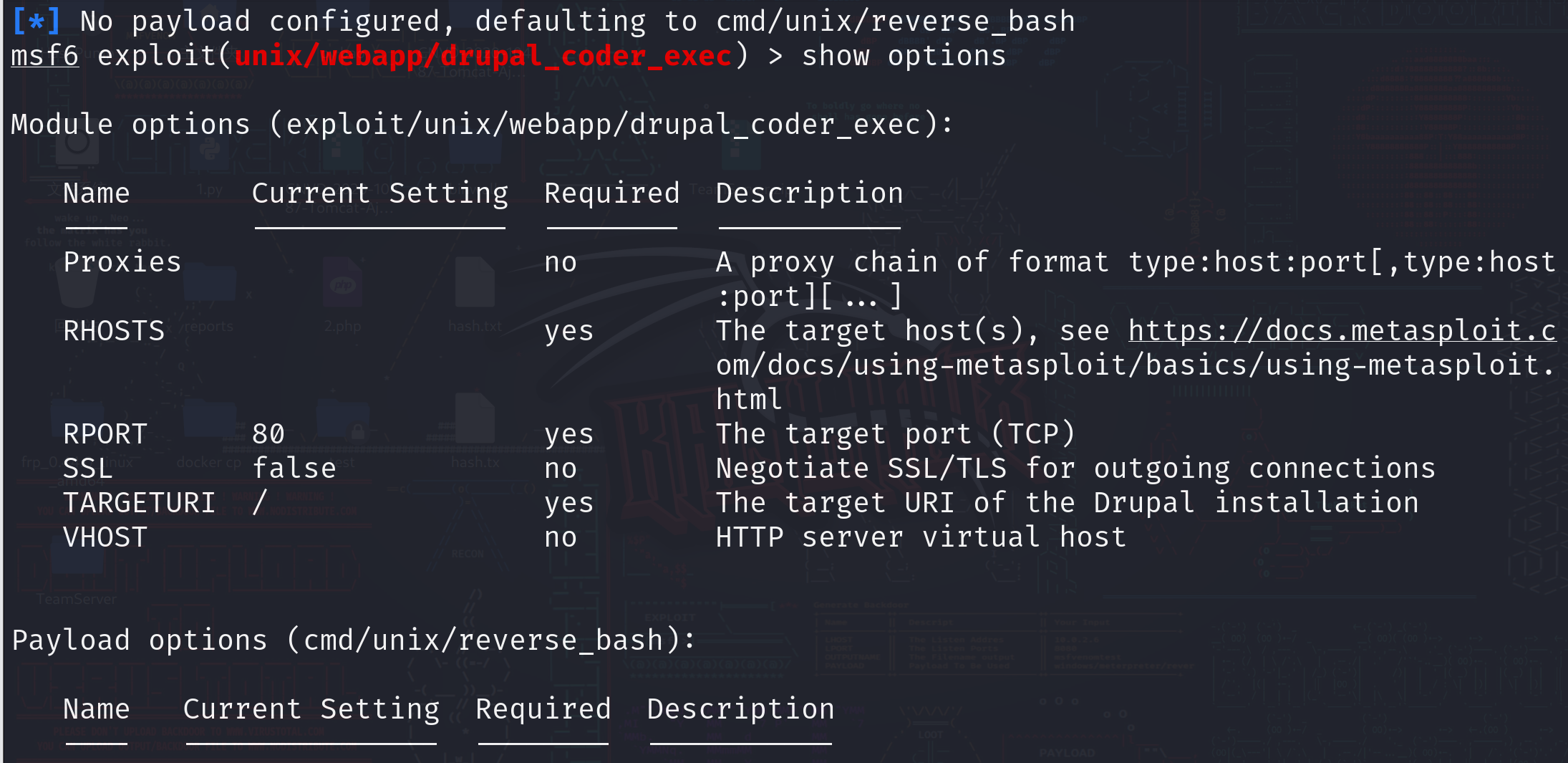
Task: Click the SSL setting value false
Action: 294,469
